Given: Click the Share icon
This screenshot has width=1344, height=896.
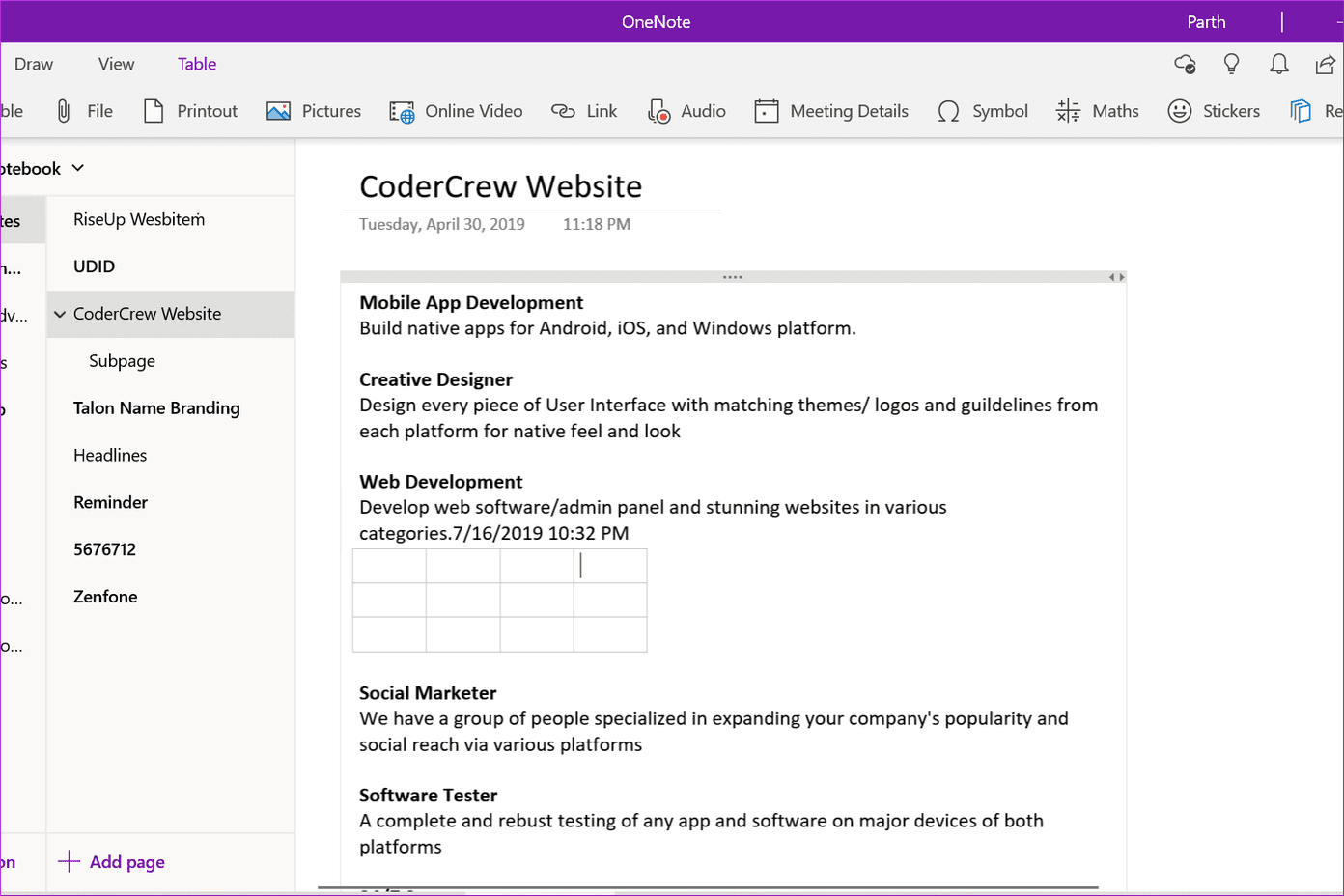Looking at the screenshot, I should [x=1326, y=64].
